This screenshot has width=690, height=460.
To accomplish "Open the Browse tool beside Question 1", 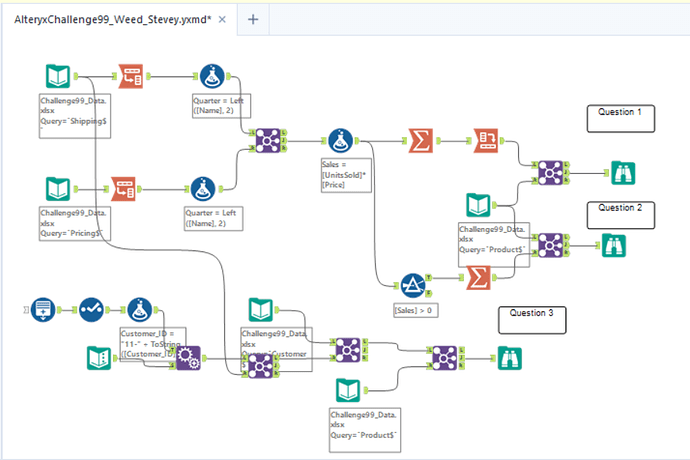I will point(623,173).
